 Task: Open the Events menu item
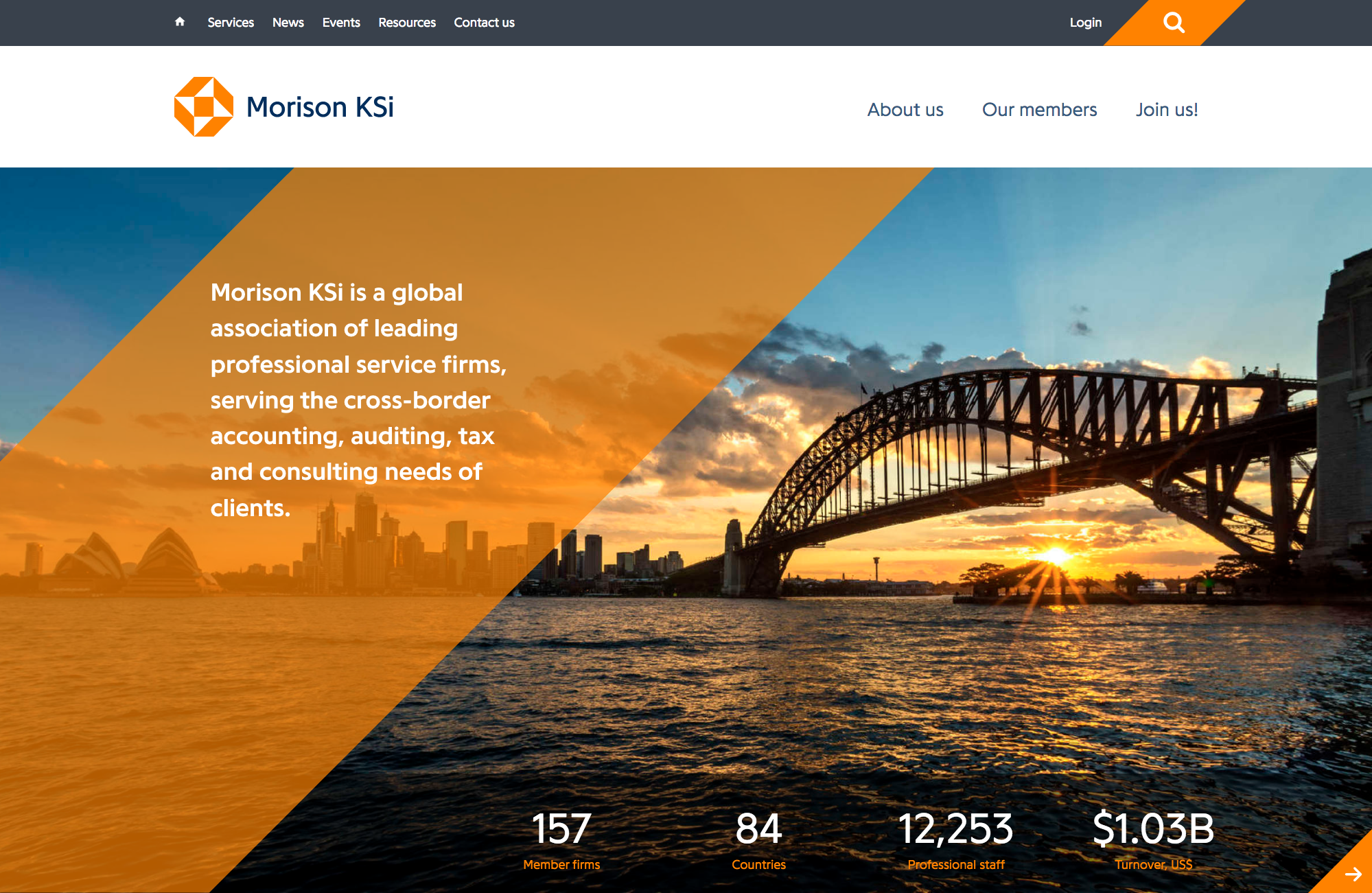click(341, 23)
